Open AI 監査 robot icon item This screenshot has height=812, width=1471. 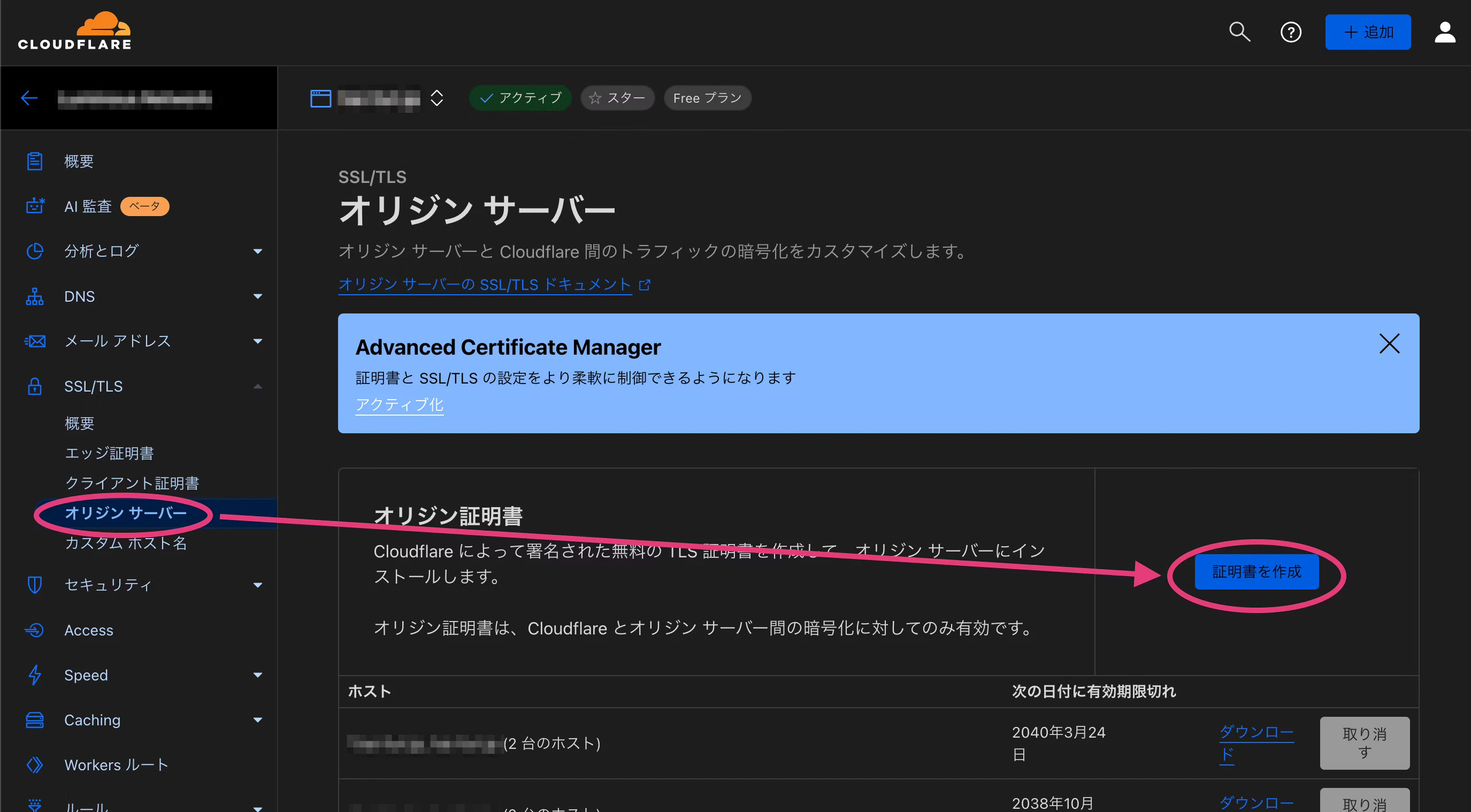pyautogui.click(x=35, y=206)
